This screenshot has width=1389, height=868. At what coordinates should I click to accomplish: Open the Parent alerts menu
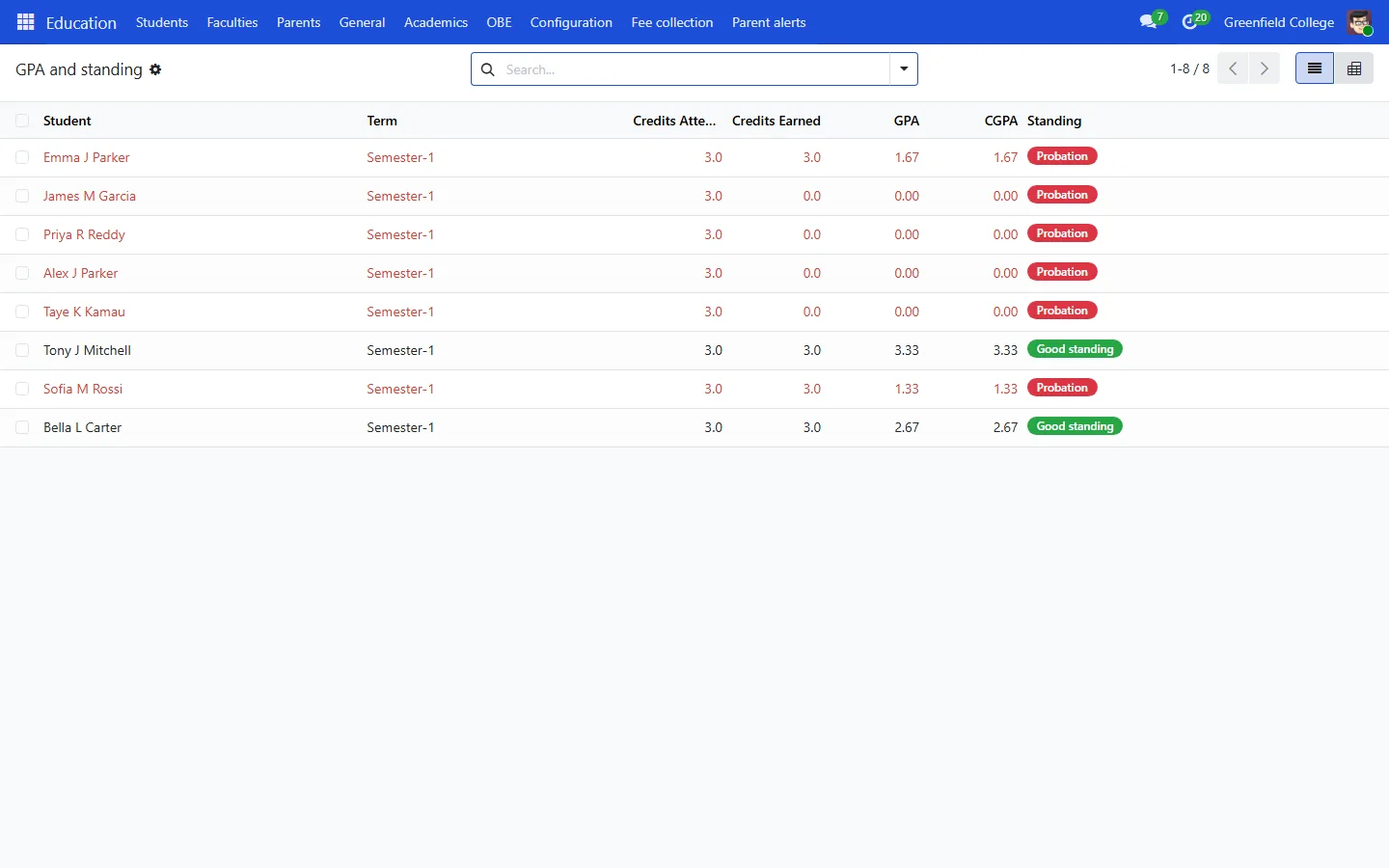coord(769,22)
